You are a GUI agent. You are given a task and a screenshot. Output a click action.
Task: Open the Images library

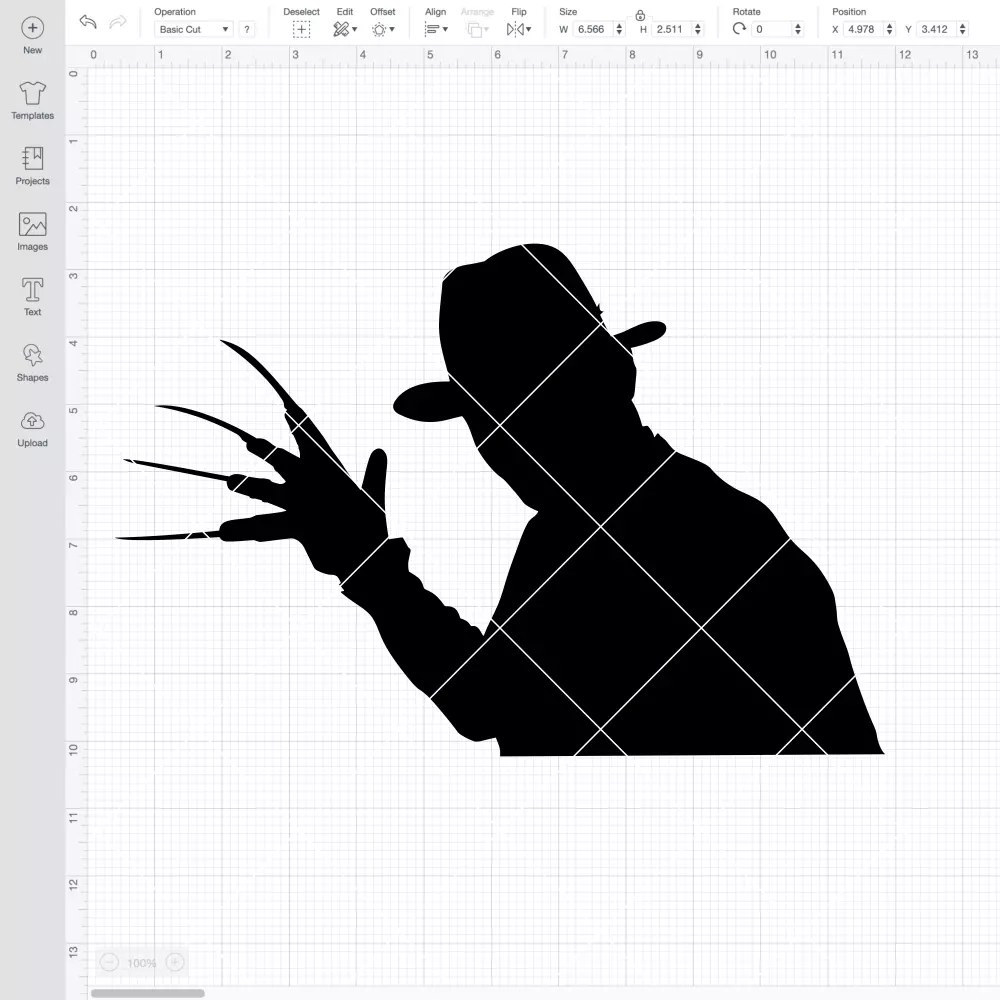[33, 224]
